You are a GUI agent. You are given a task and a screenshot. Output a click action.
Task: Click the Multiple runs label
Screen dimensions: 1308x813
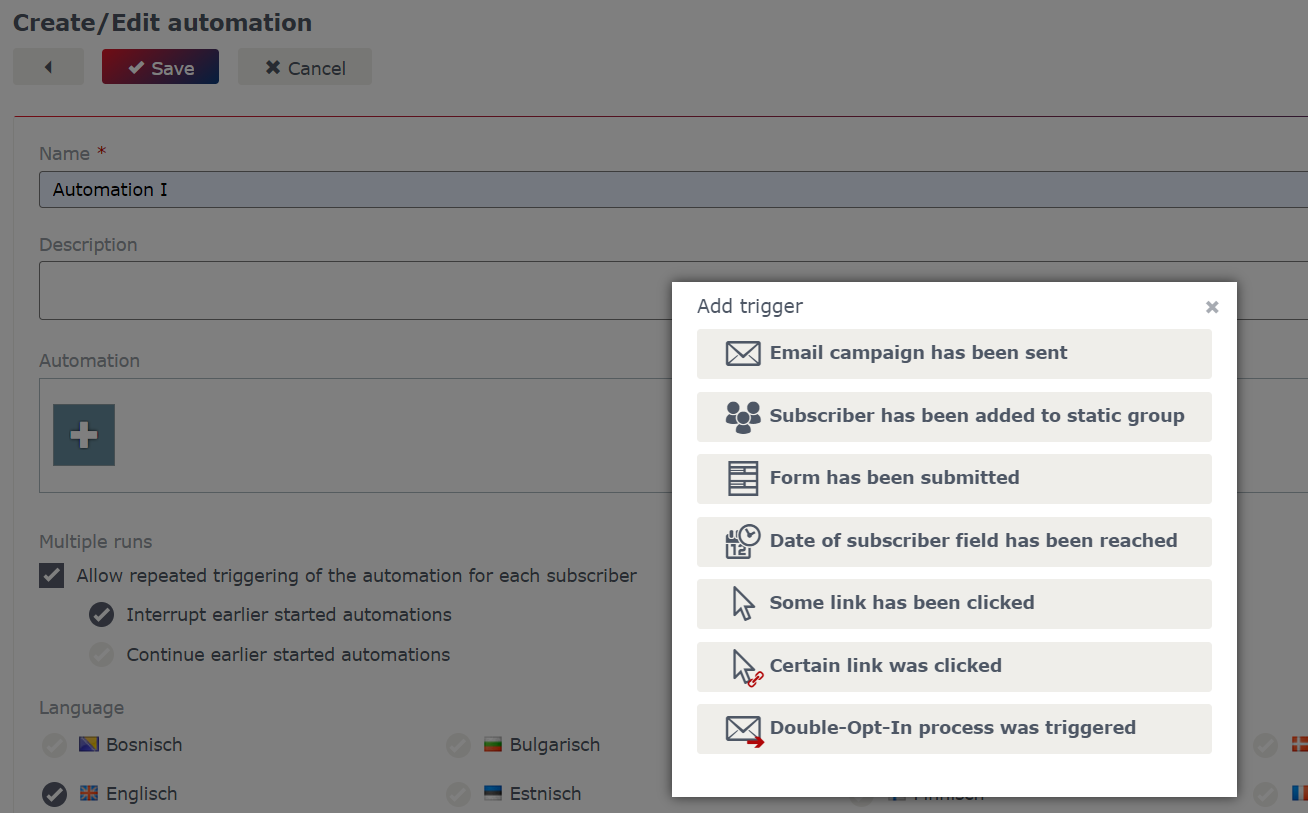pos(96,542)
